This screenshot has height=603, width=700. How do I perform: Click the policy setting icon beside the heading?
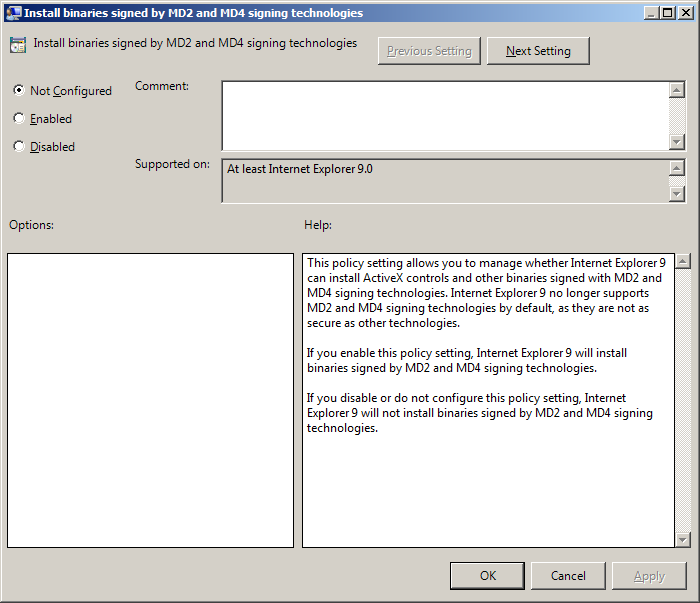[x=18, y=45]
